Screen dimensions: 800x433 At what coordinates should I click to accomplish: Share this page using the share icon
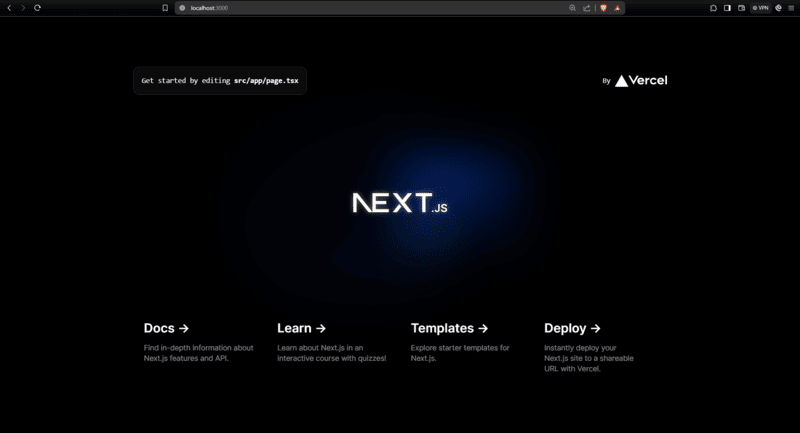tap(587, 8)
